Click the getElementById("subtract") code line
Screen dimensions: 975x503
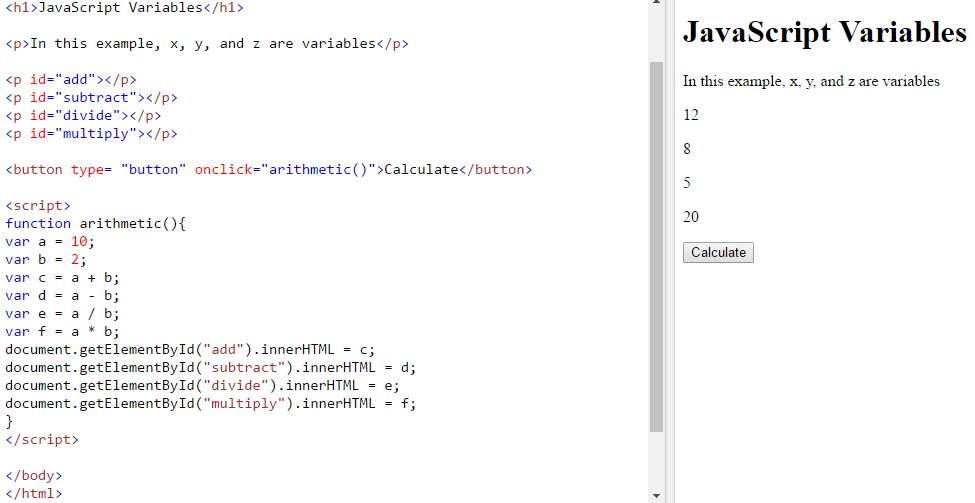tap(211, 368)
